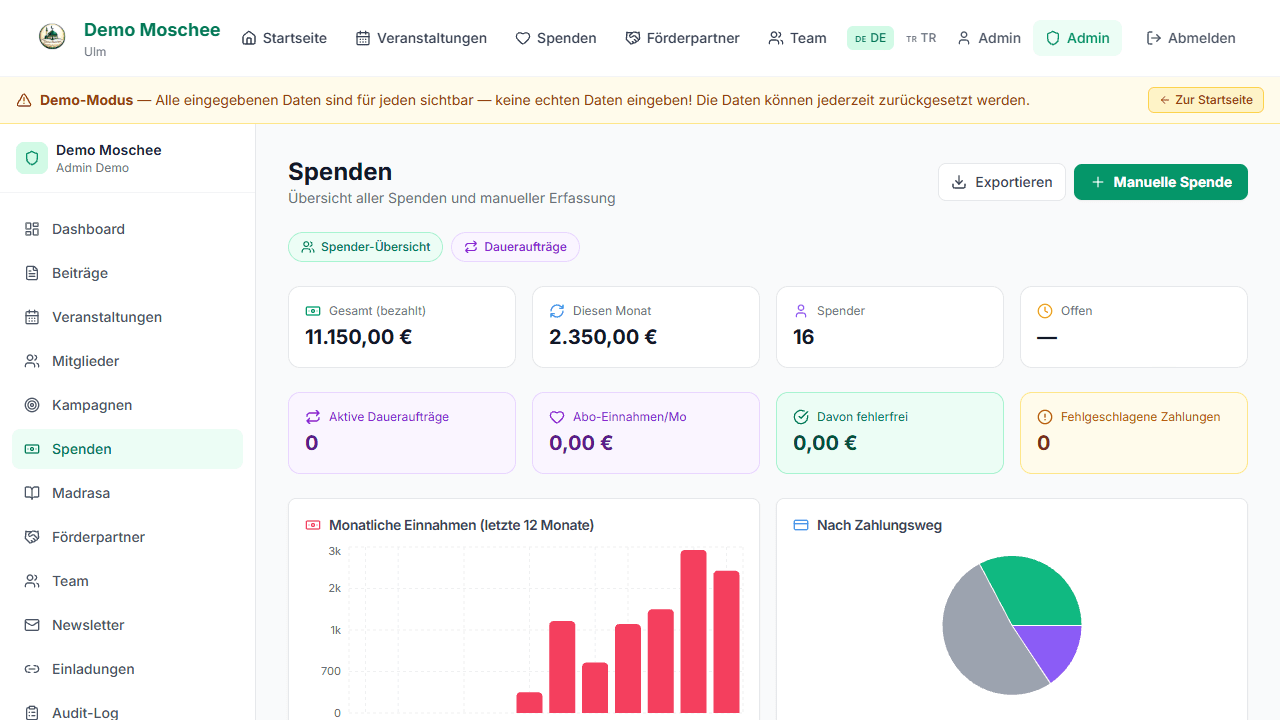Image resolution: width=1280 pixels, height=720 pixels.
Task: Click the Beiträge document icon
Action: (x=32, y=273)
